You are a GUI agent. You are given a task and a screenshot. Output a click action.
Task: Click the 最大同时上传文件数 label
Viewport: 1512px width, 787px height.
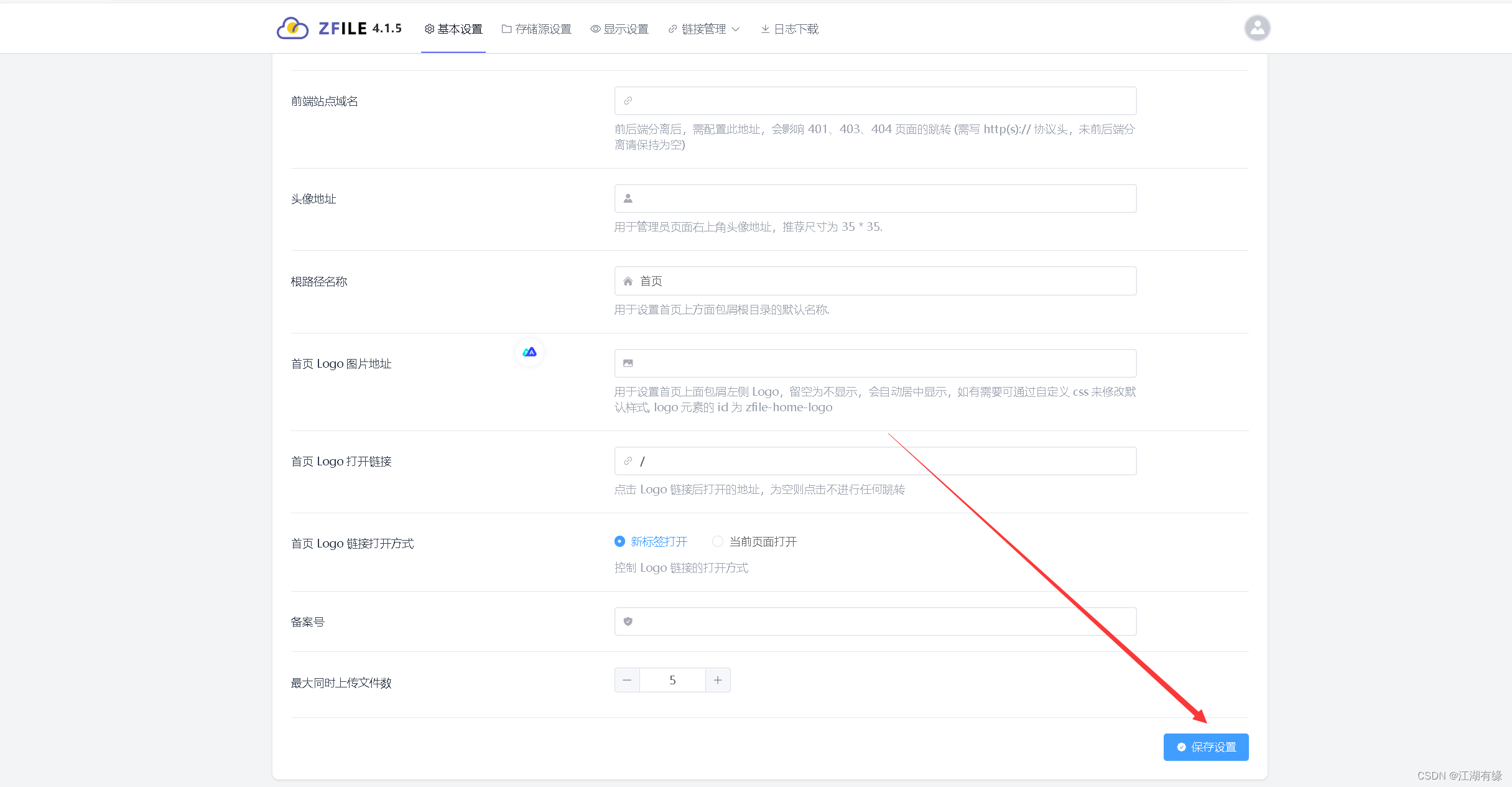(341, 683)
